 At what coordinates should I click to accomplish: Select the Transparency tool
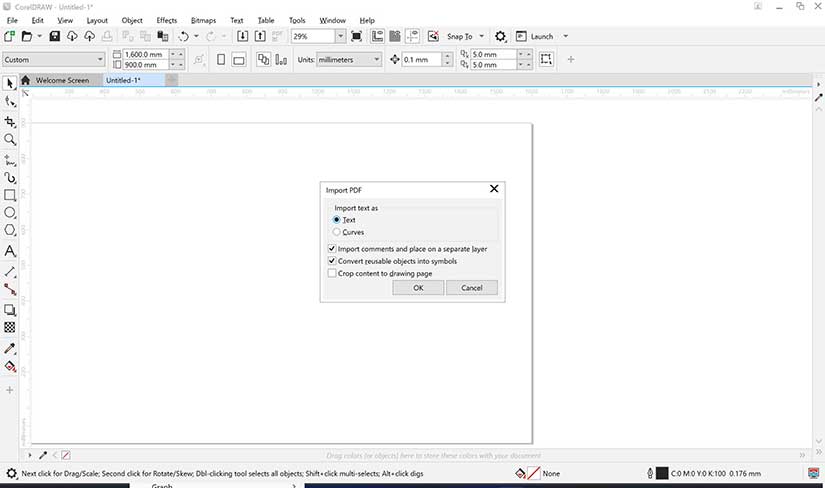click(x=9, y=327)
